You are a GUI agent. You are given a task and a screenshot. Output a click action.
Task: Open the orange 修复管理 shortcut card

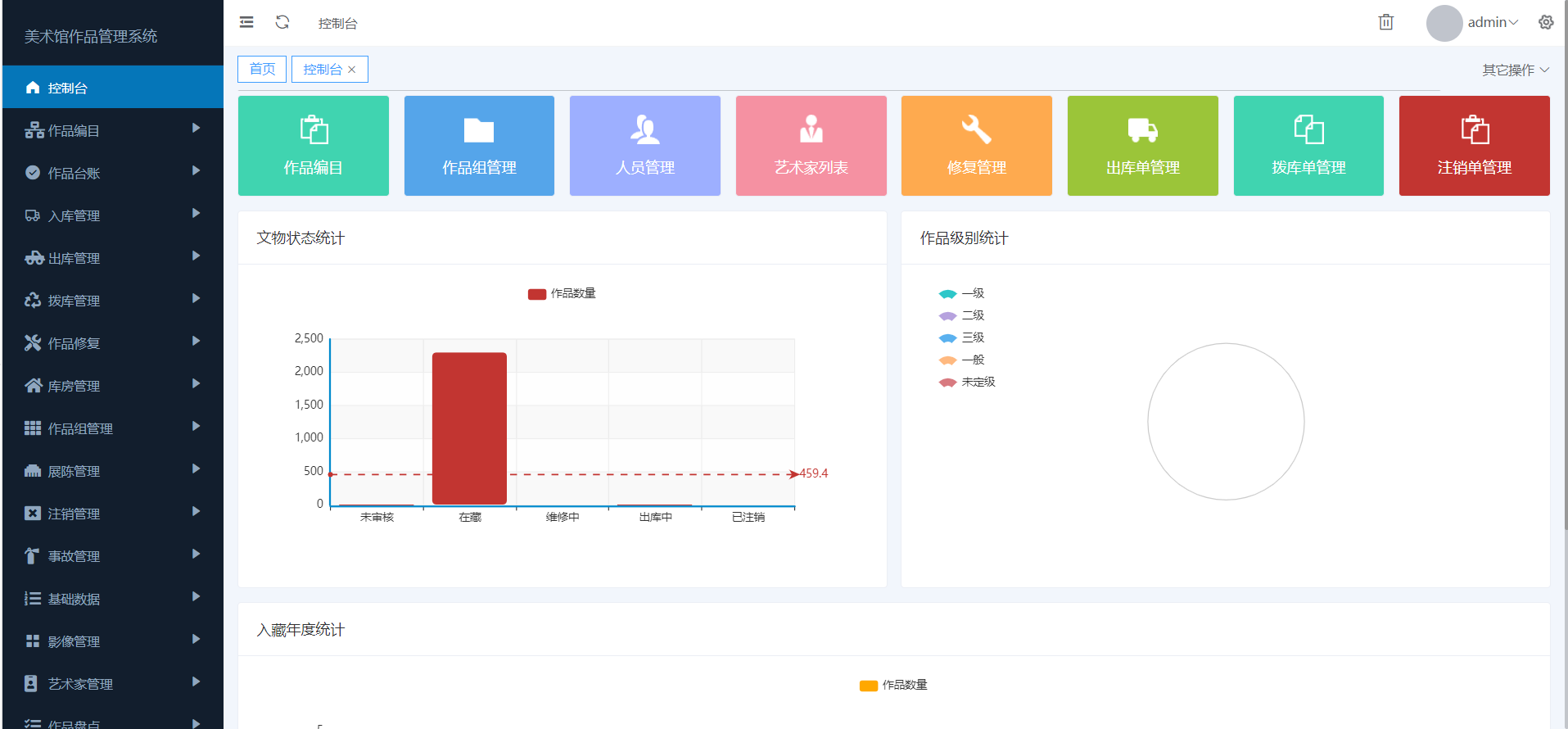[x=977, y=146]
